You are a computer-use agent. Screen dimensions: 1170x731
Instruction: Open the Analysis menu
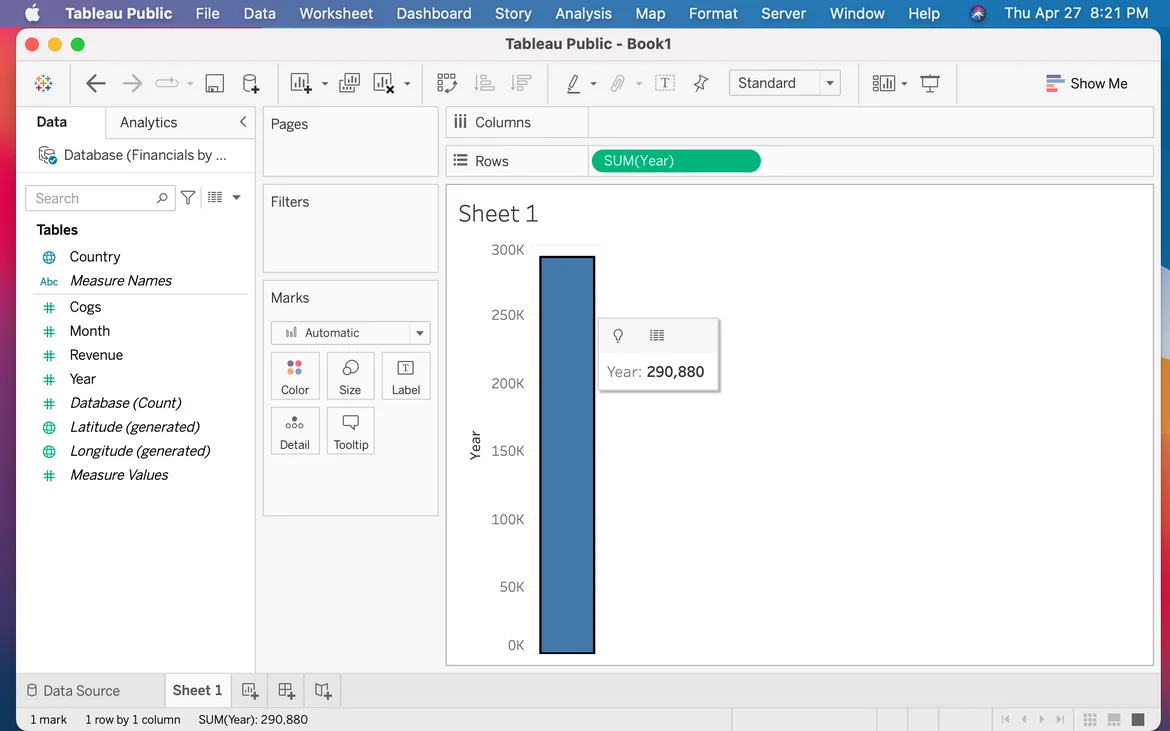tap(583, 13)
